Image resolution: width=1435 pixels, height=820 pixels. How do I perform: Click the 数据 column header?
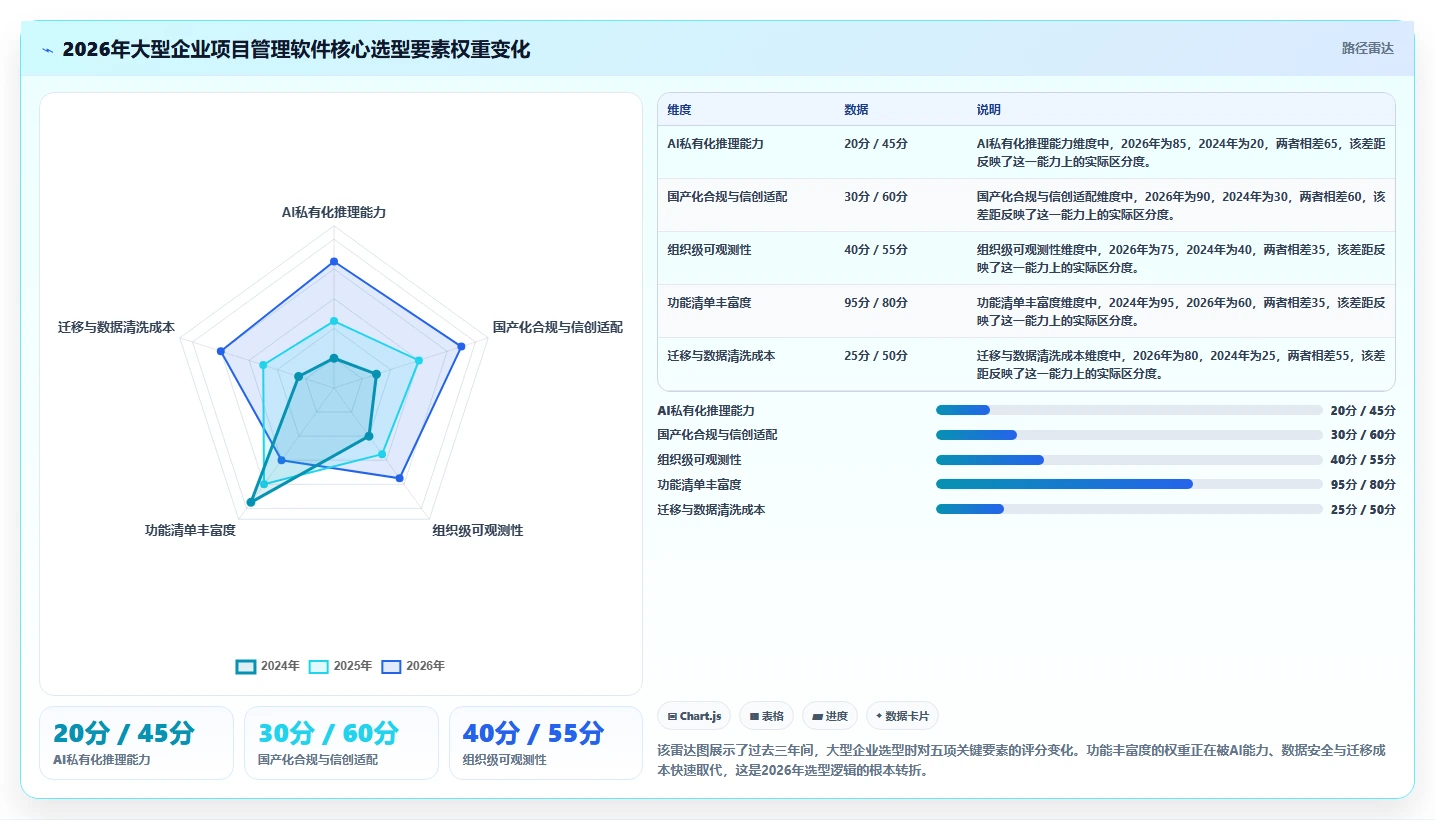[856, 110]
